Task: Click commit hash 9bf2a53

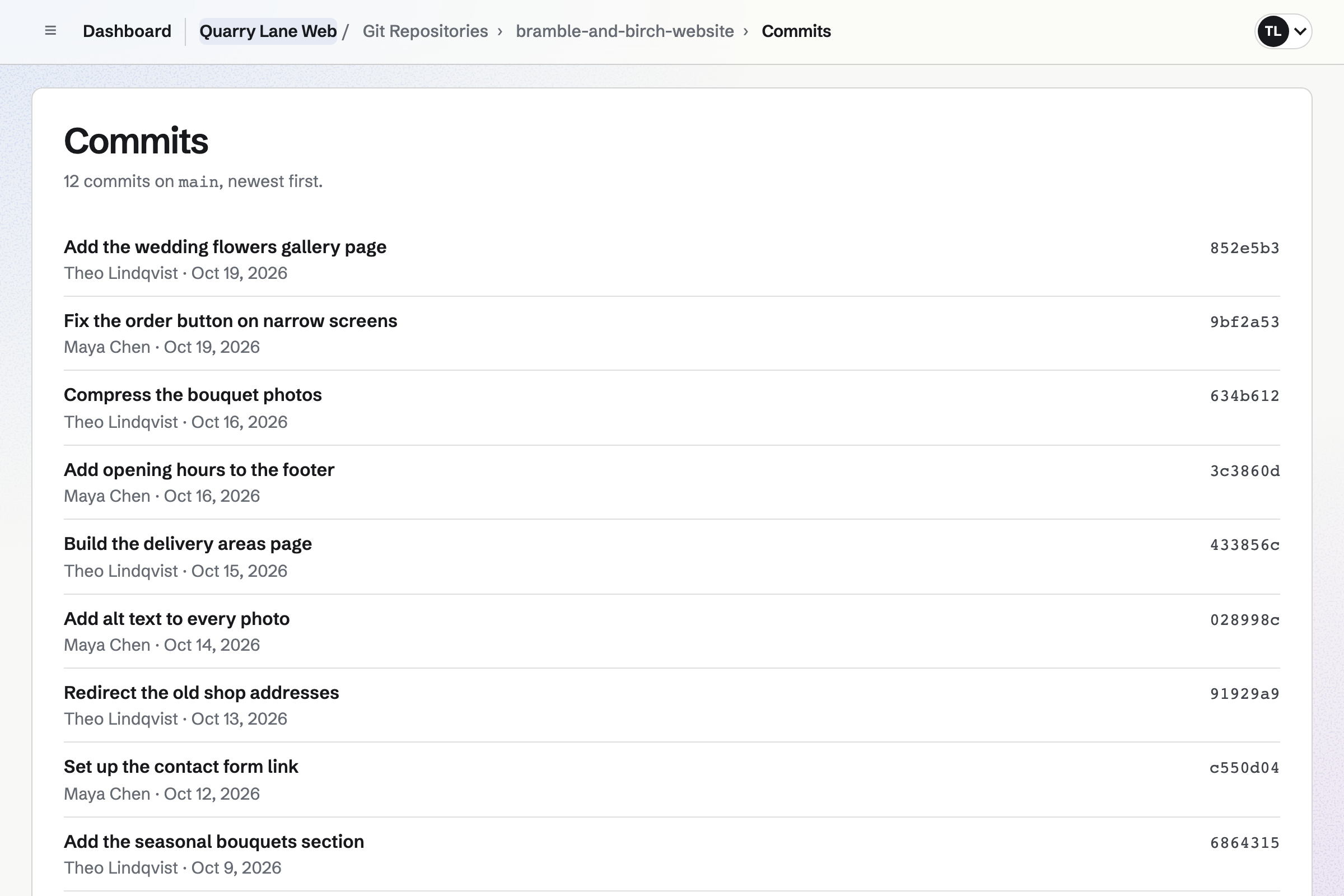Action: pyautogui.click(x=1244, y=323)
